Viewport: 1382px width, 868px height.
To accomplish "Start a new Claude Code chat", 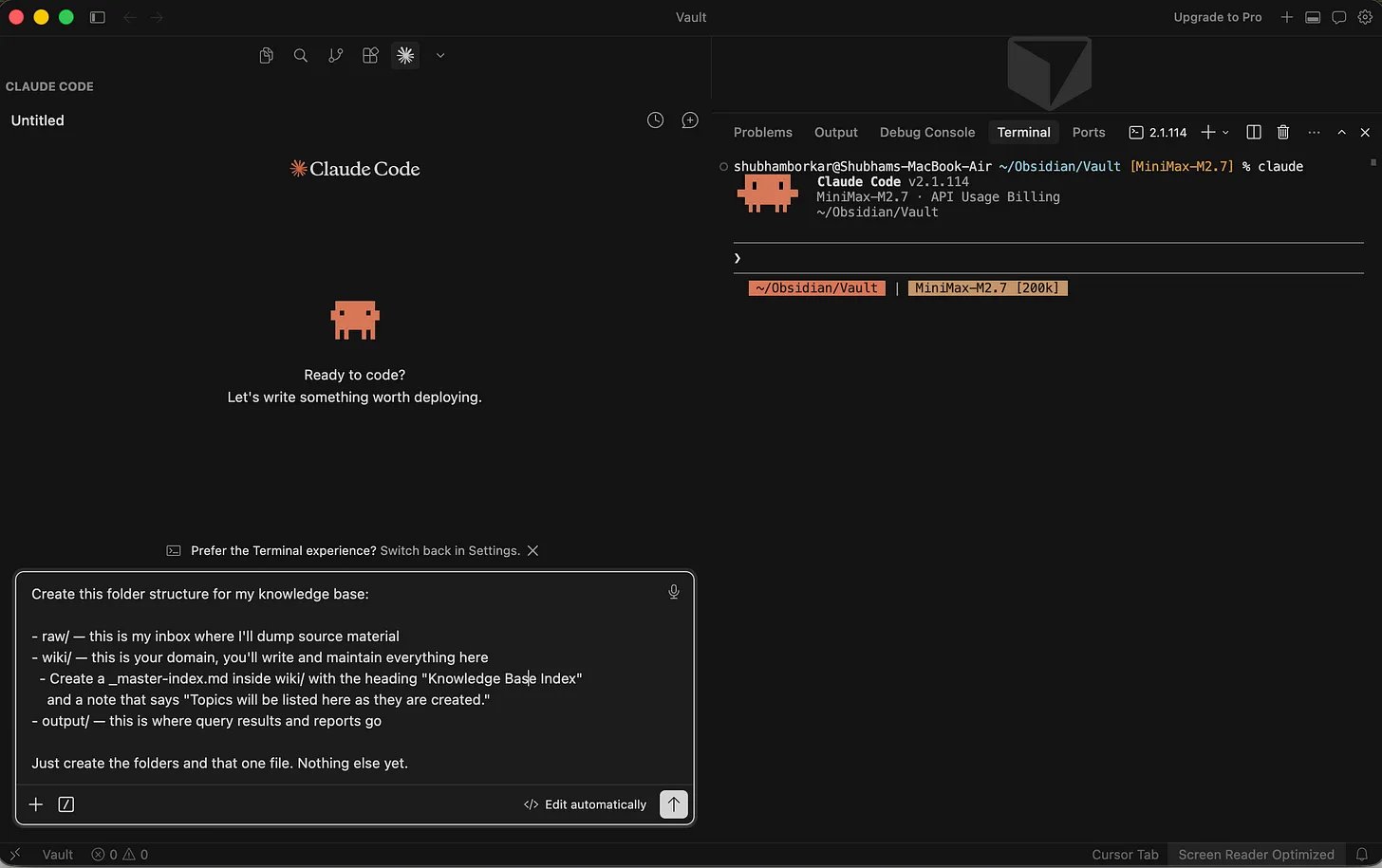I will tap(690, 120).
